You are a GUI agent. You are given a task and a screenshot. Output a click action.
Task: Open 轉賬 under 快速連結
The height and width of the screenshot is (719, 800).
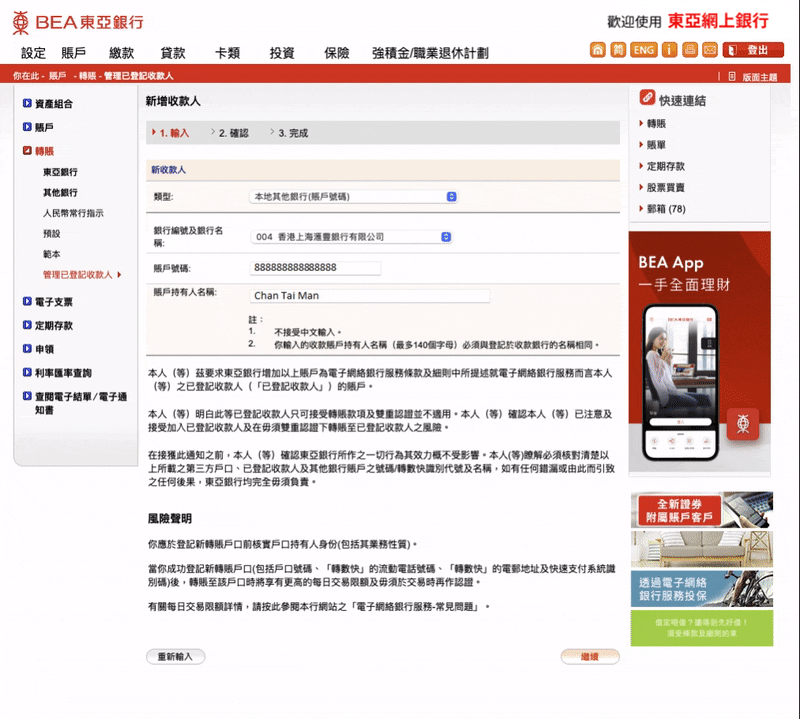656,123
